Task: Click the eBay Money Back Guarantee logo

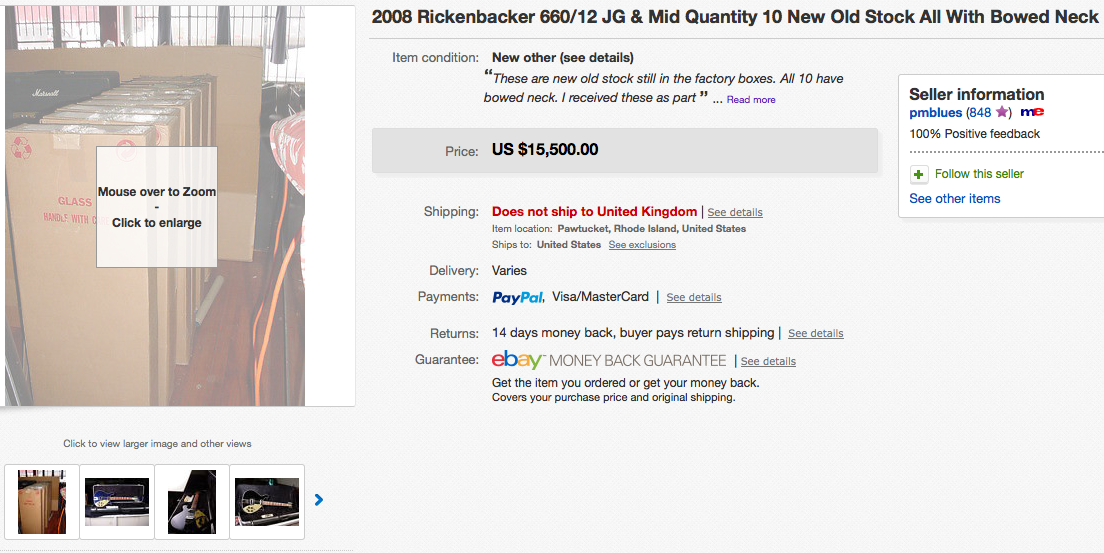Action: click(x=517, y=360)
